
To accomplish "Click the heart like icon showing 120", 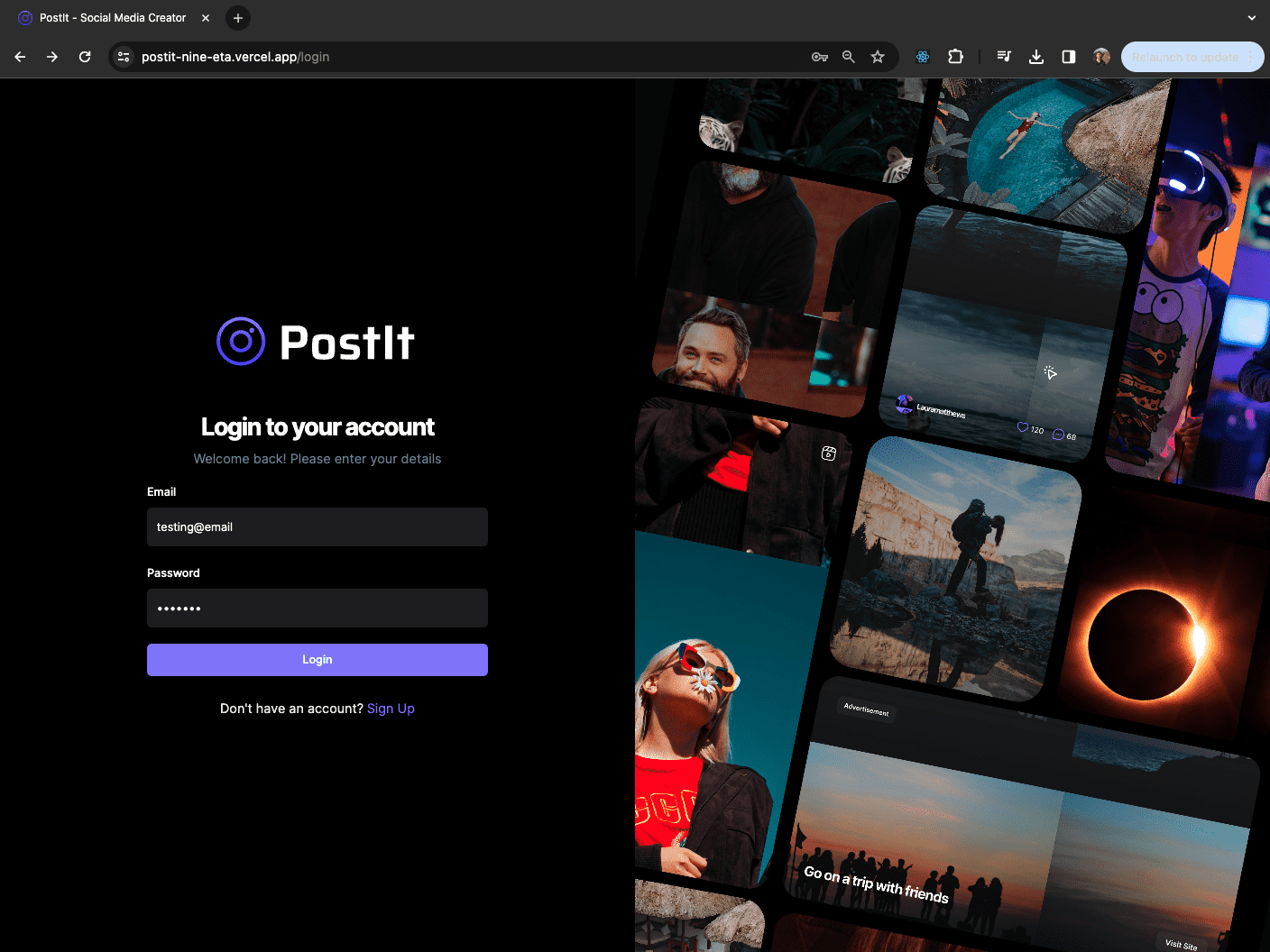I will [x=1023, y=427].
